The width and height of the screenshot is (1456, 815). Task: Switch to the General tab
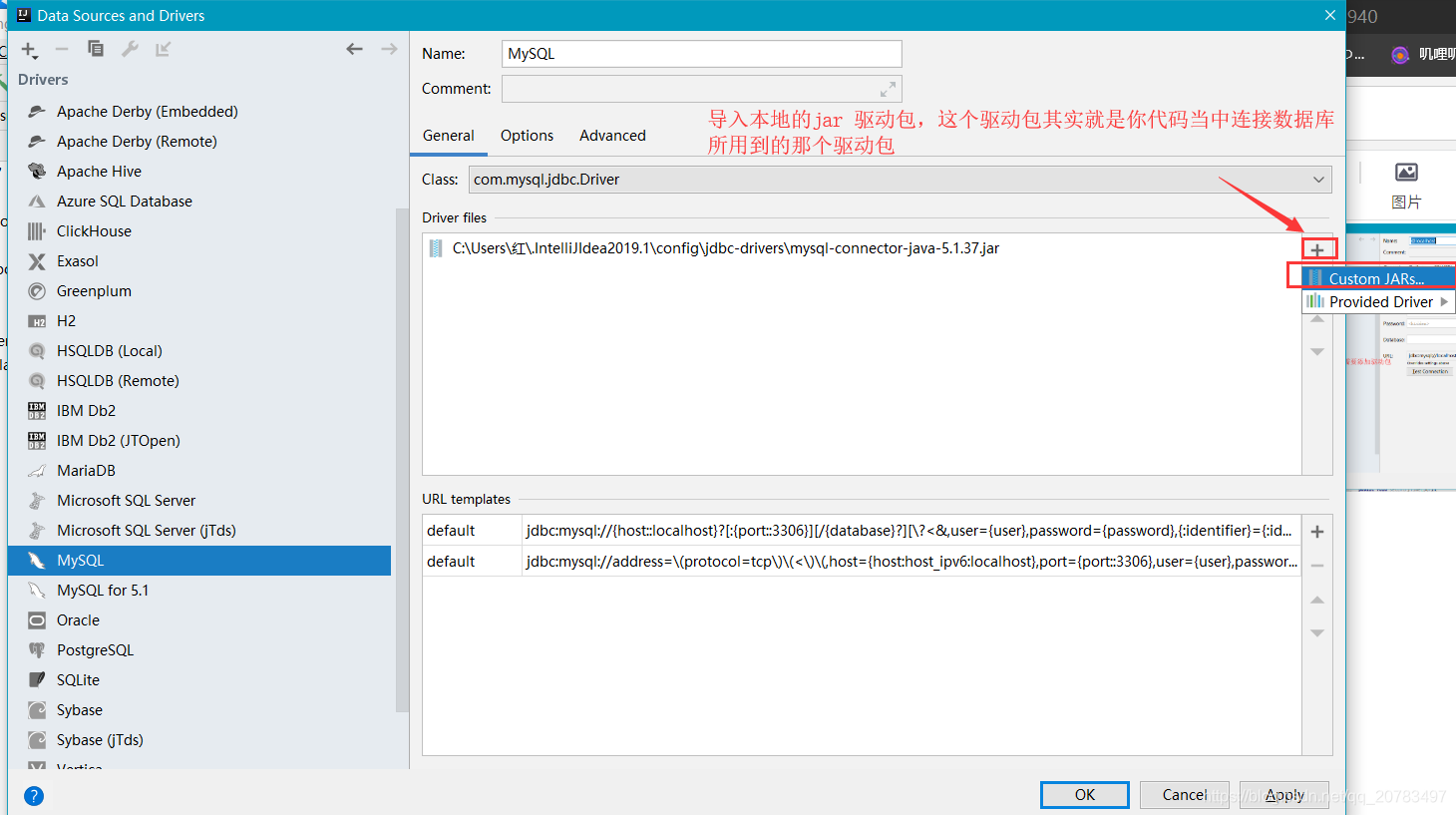click(449, 136)
